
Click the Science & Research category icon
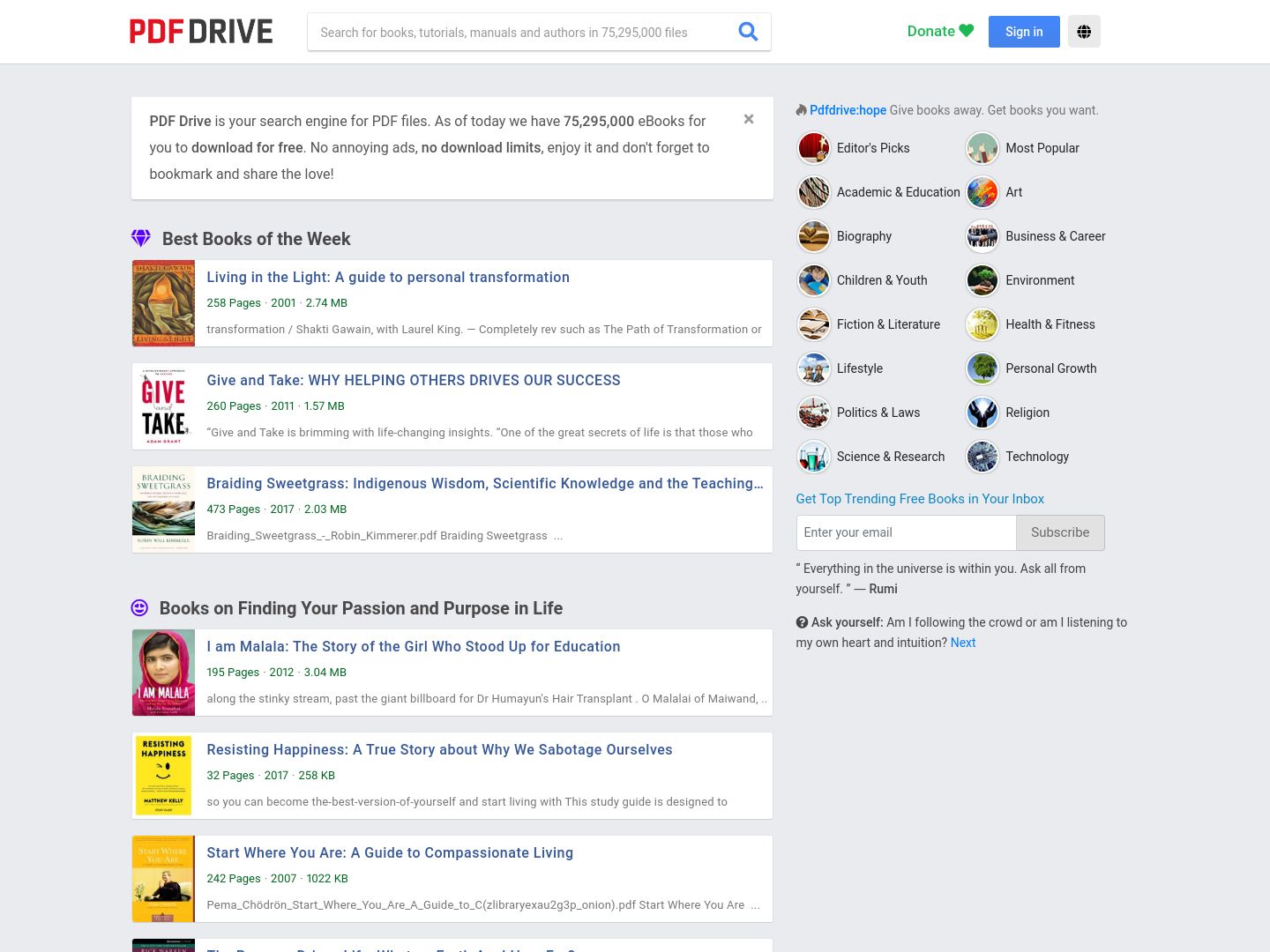[x=813, y=457]
